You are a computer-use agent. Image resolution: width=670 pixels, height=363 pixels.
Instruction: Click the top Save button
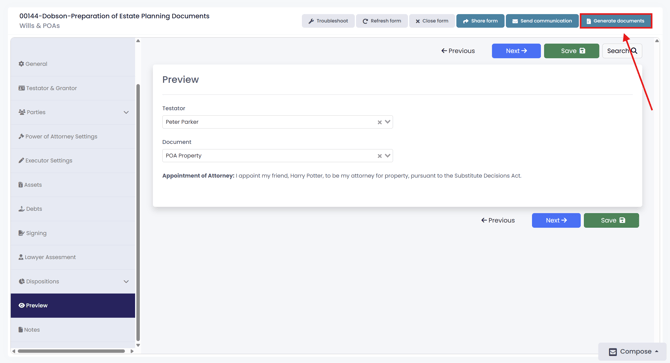pyautogui.click(x=571, y=51)
